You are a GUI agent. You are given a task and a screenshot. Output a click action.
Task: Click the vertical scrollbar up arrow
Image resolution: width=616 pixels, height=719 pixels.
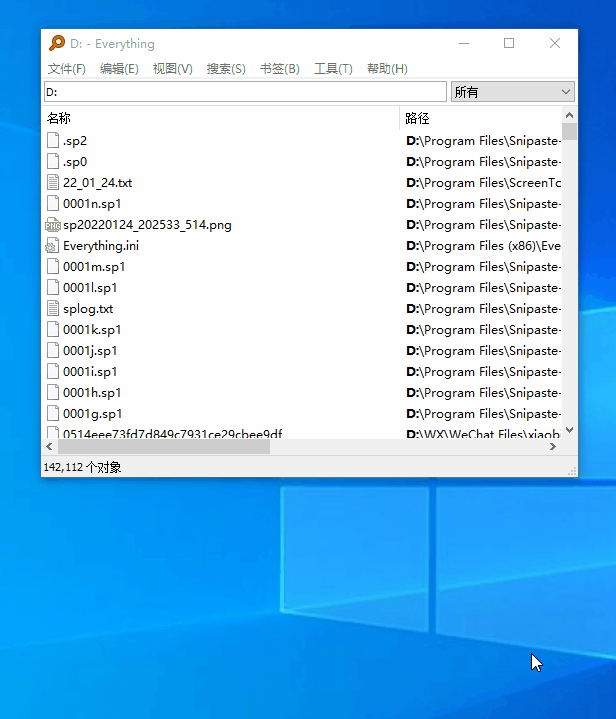[569, 115]
